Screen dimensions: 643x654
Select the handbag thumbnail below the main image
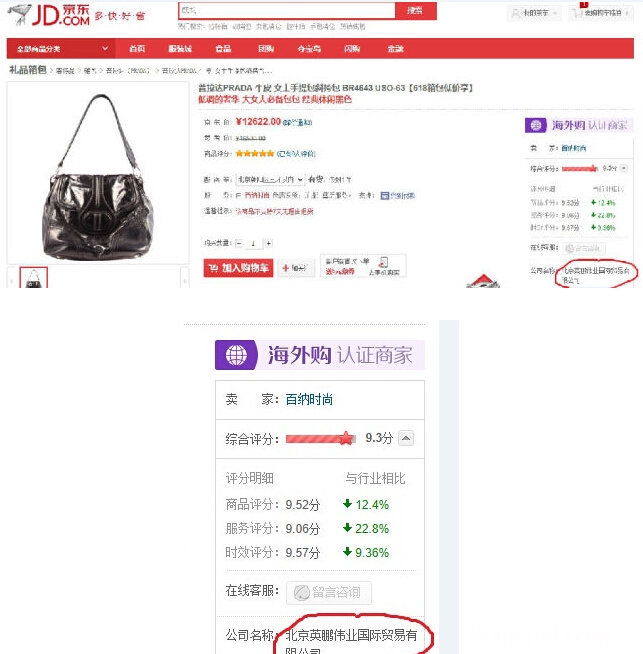pos(34,278)
